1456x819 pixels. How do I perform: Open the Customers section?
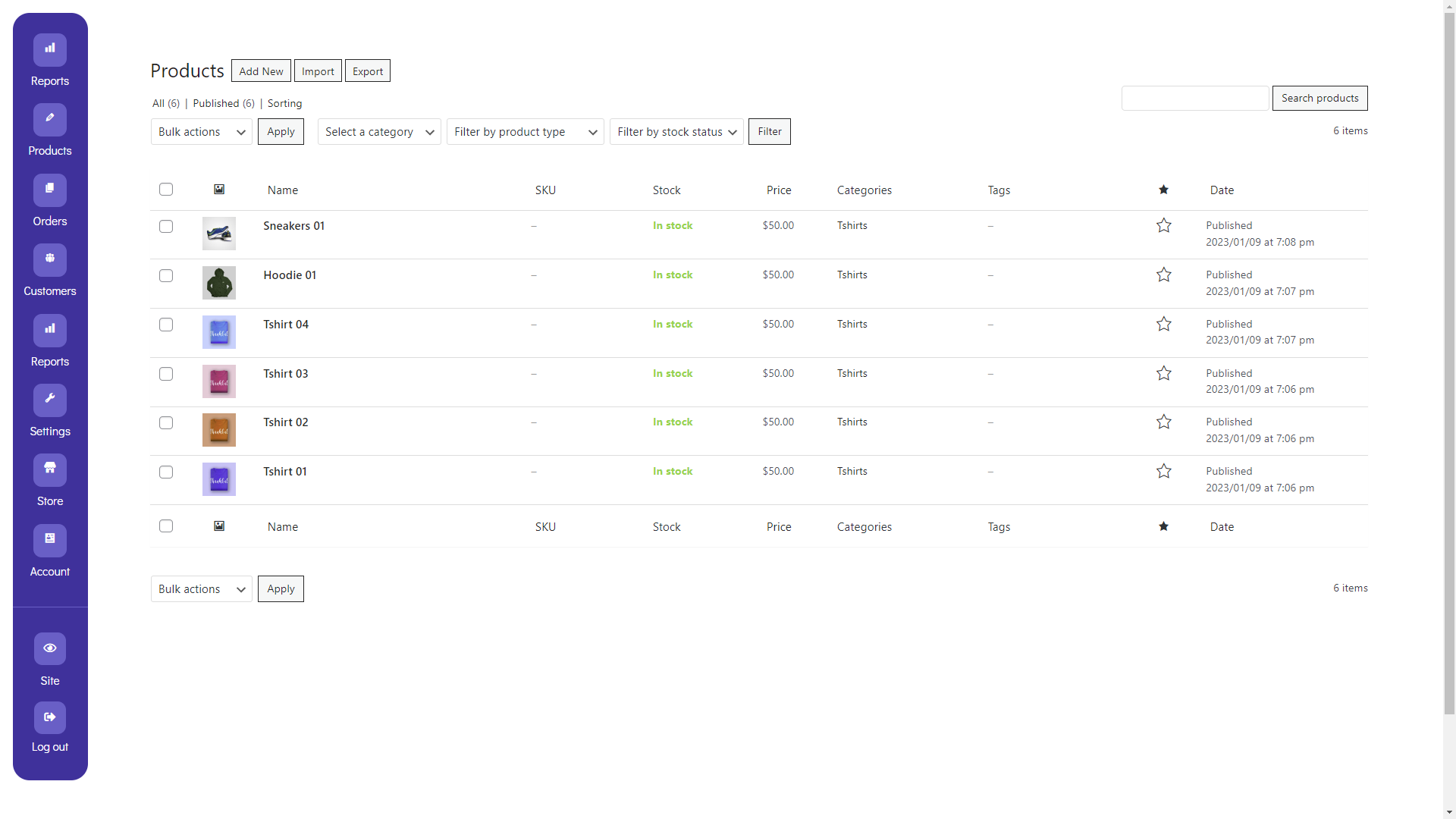tap(50, 271)
